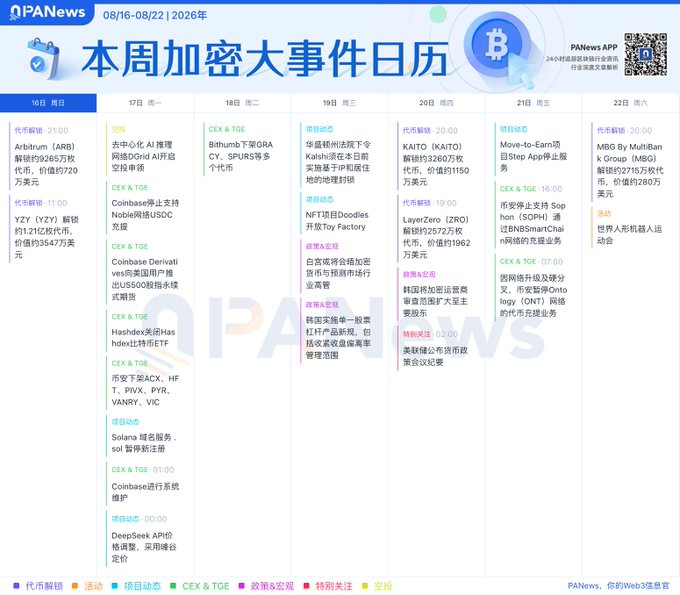
Task: Click the 特别关注 · 02:00 tag
Action: pyautogui.click(x=430, y=334)
